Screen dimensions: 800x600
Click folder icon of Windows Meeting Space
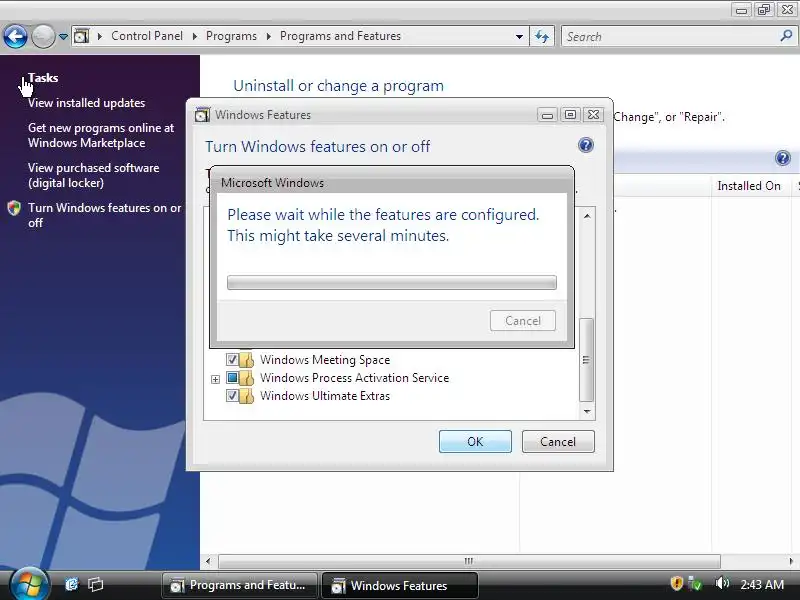point(246,360)
